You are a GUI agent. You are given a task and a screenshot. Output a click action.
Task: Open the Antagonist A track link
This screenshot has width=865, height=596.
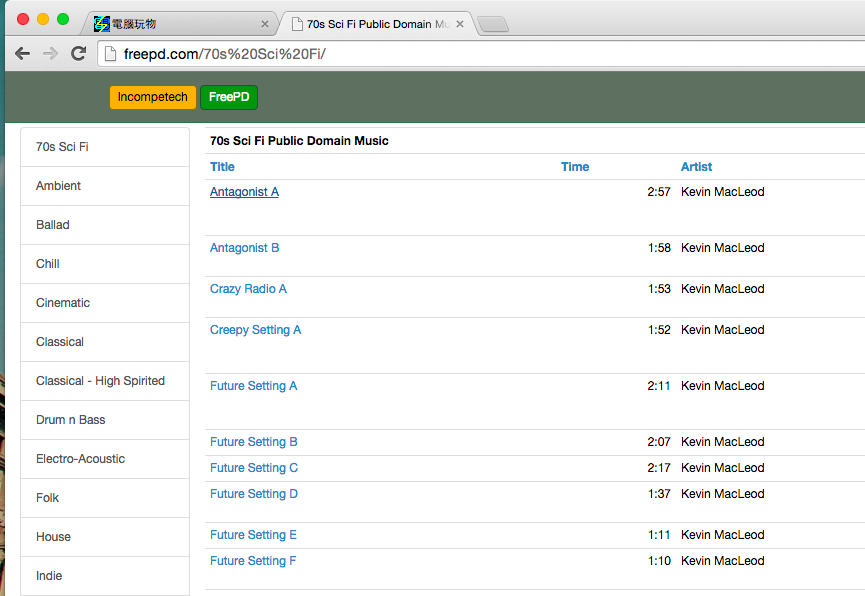[x=244, y=192]
